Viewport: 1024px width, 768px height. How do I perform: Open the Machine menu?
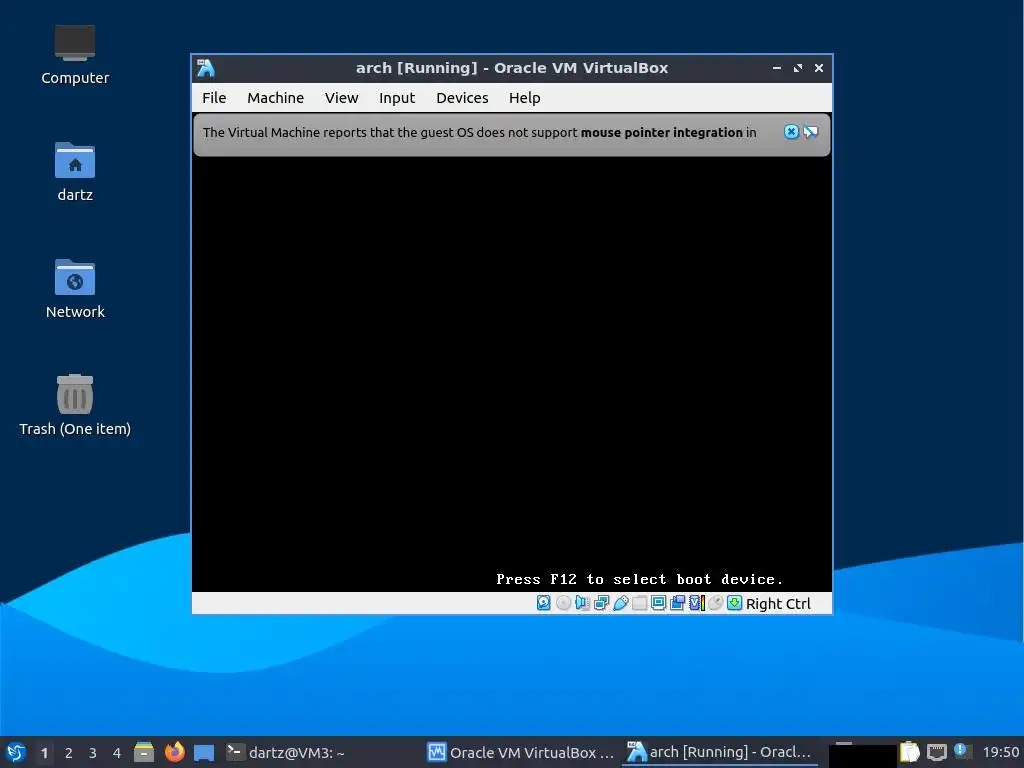[276, 98]
